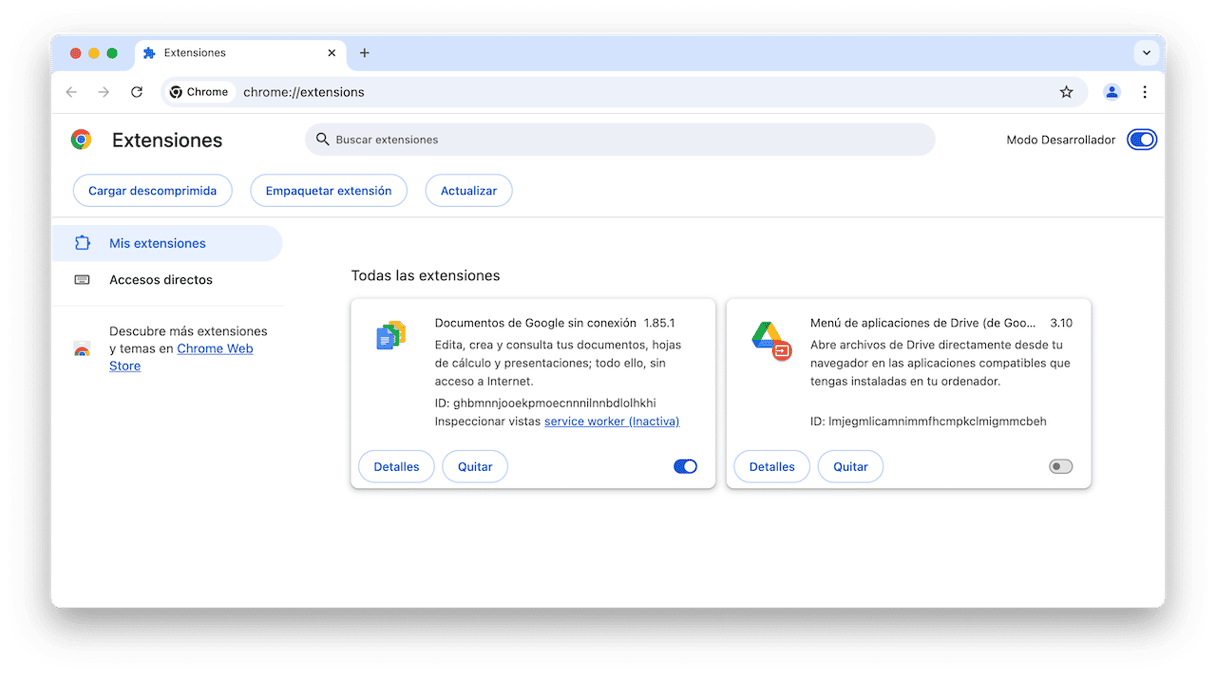Disable Documentos de Google sin conexión extension
The image size is (1216, 675).
pos(685,466)
